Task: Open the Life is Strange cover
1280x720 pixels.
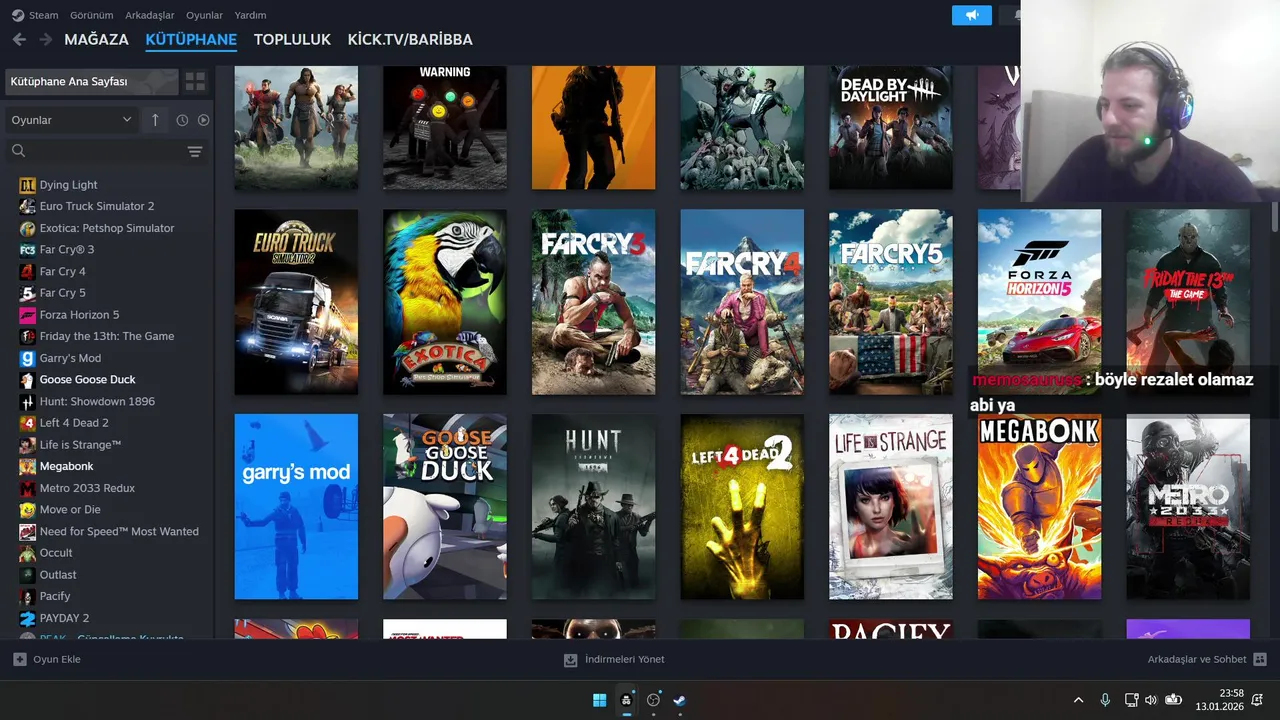Action: pyautogui.click(x=891, y=507)
